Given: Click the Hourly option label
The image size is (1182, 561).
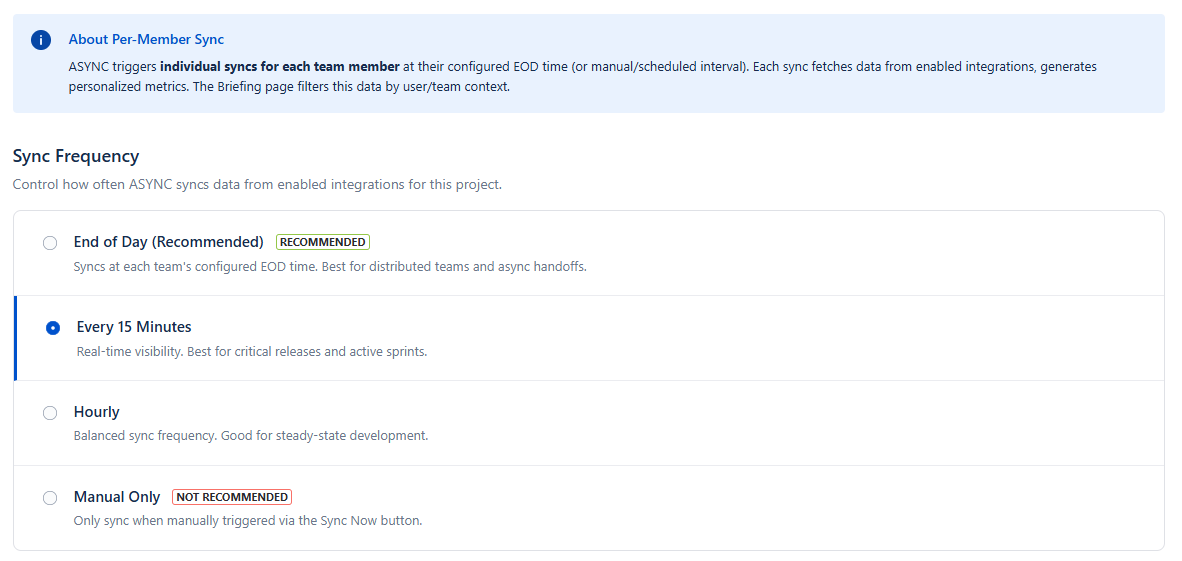Looking at the screenshot, I should click(97, 412).
